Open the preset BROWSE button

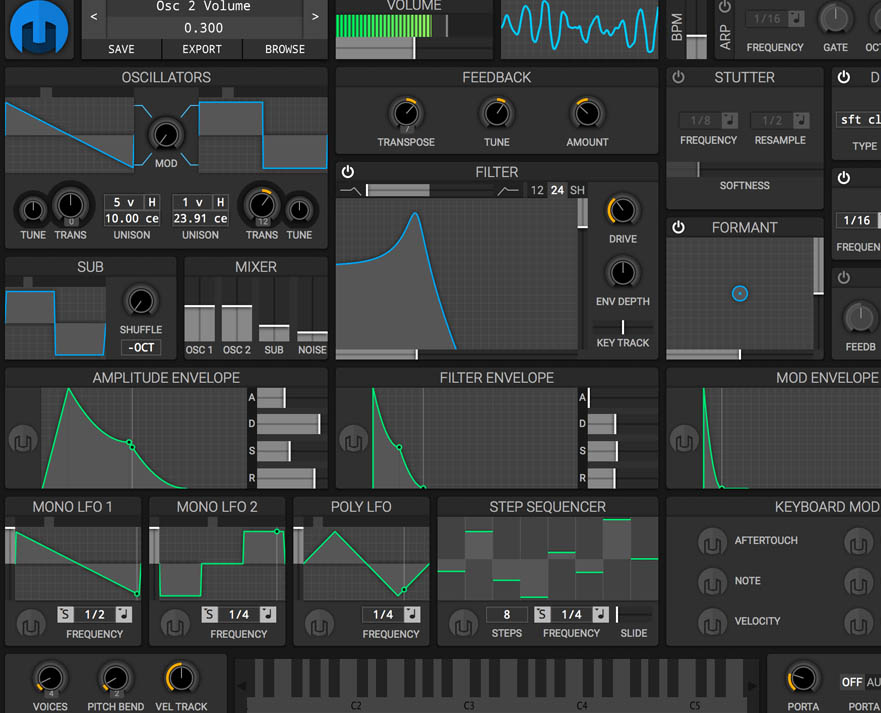[285, 49]
